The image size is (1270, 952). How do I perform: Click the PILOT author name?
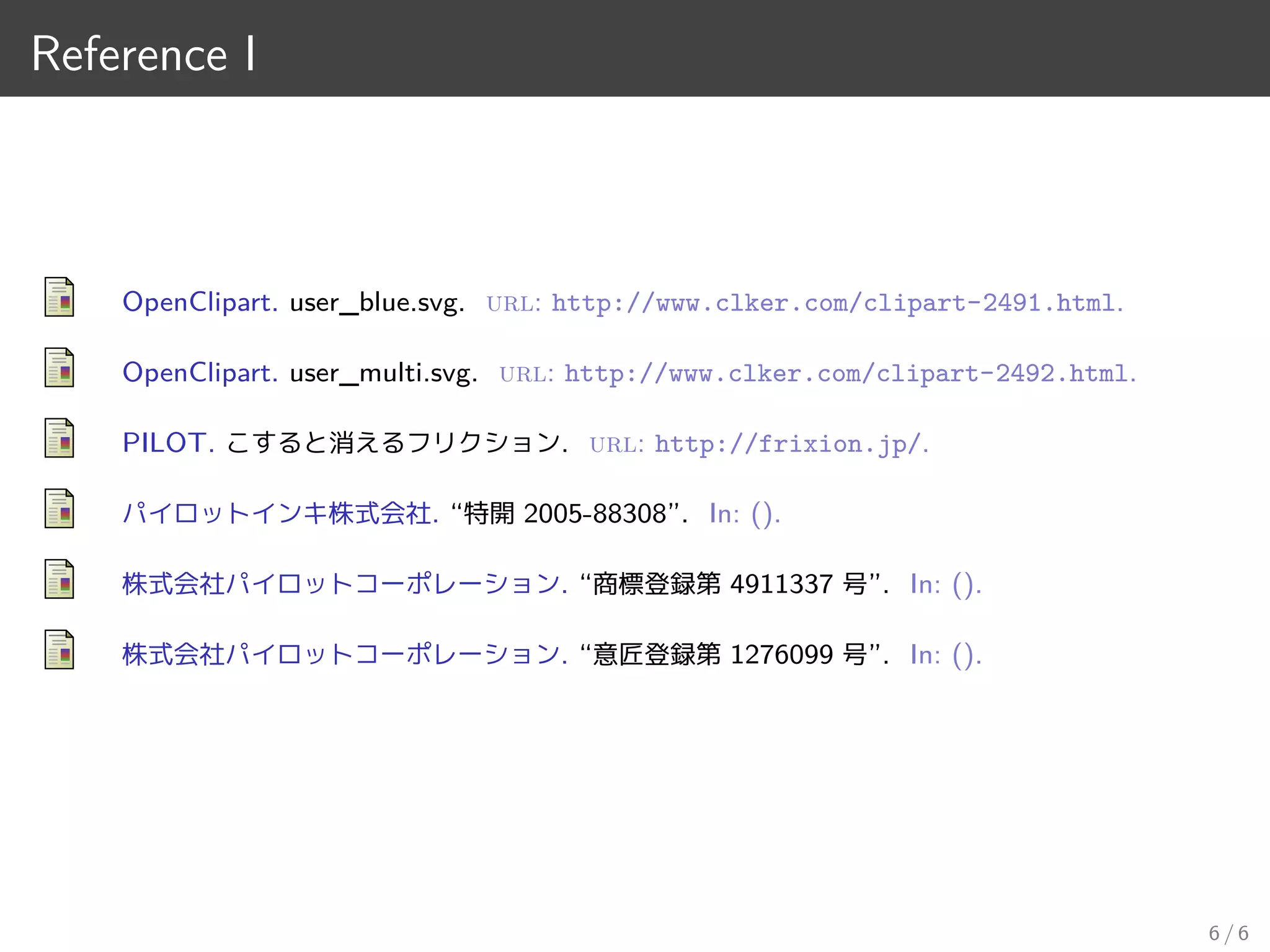click(168, 443)
